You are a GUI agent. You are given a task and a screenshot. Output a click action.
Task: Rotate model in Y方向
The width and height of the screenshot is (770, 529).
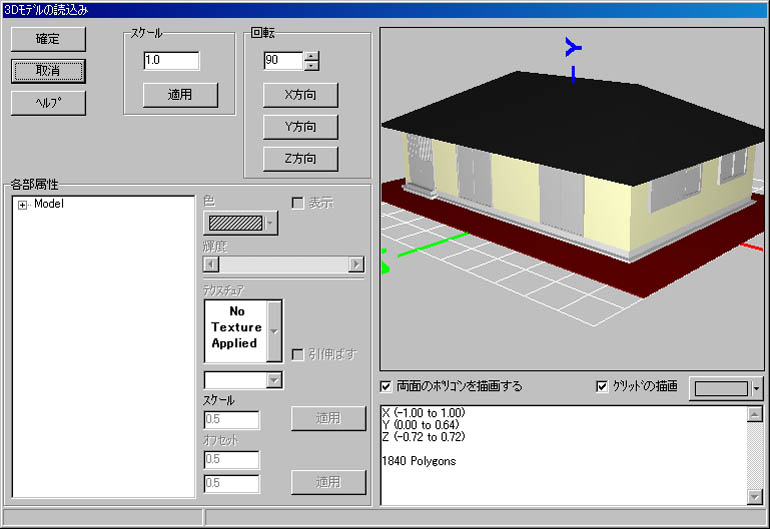click(x=301, y=127)
